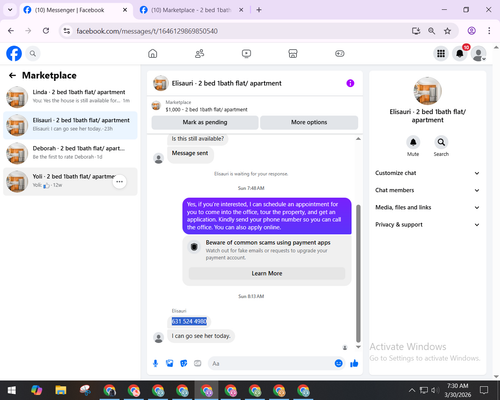
Task: Open Friends icon in top navigation
Action: 199,53
